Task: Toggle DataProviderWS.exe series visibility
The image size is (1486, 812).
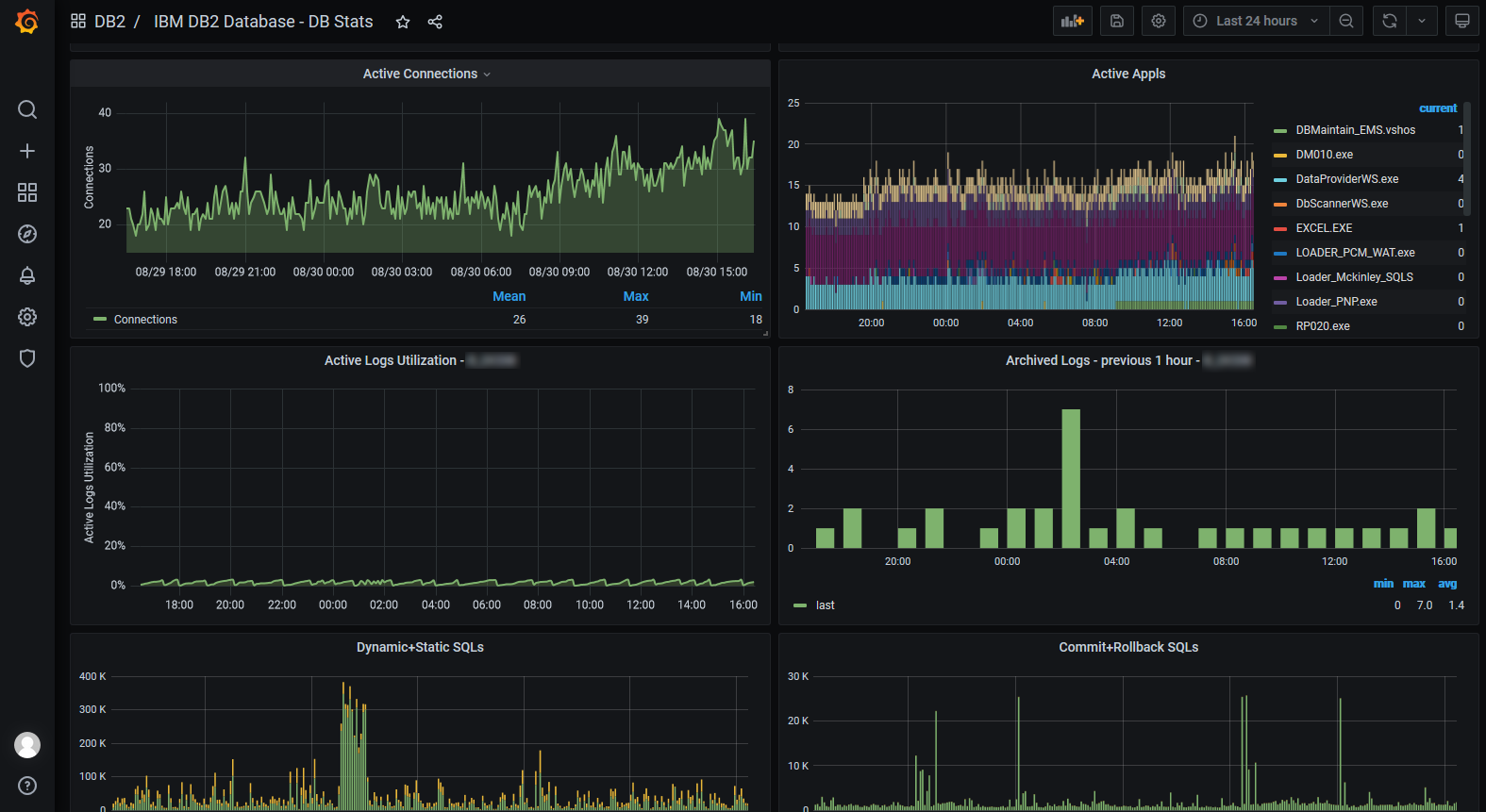Action: 1346,179
